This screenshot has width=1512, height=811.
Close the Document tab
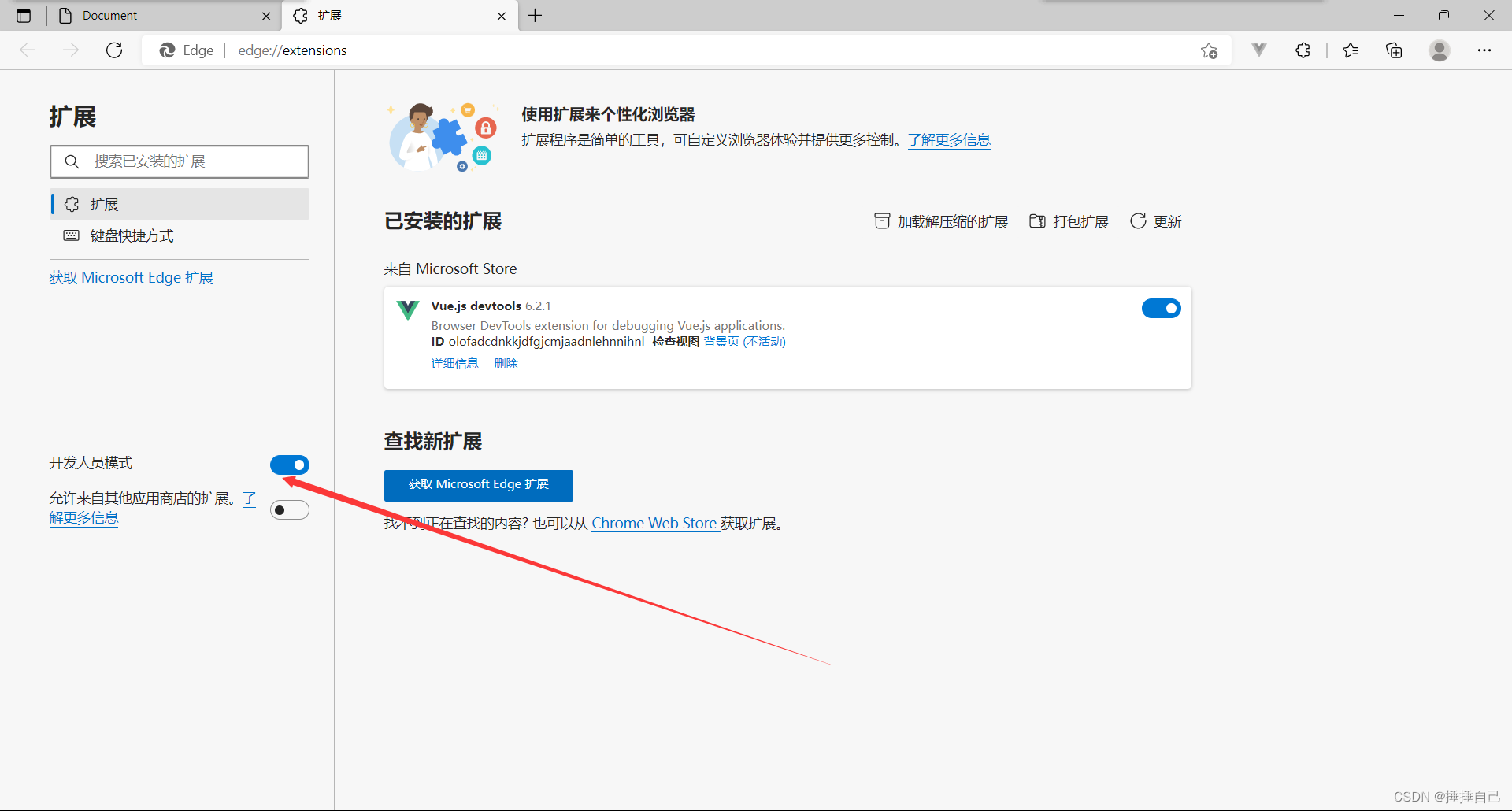[x=266, y=16]
